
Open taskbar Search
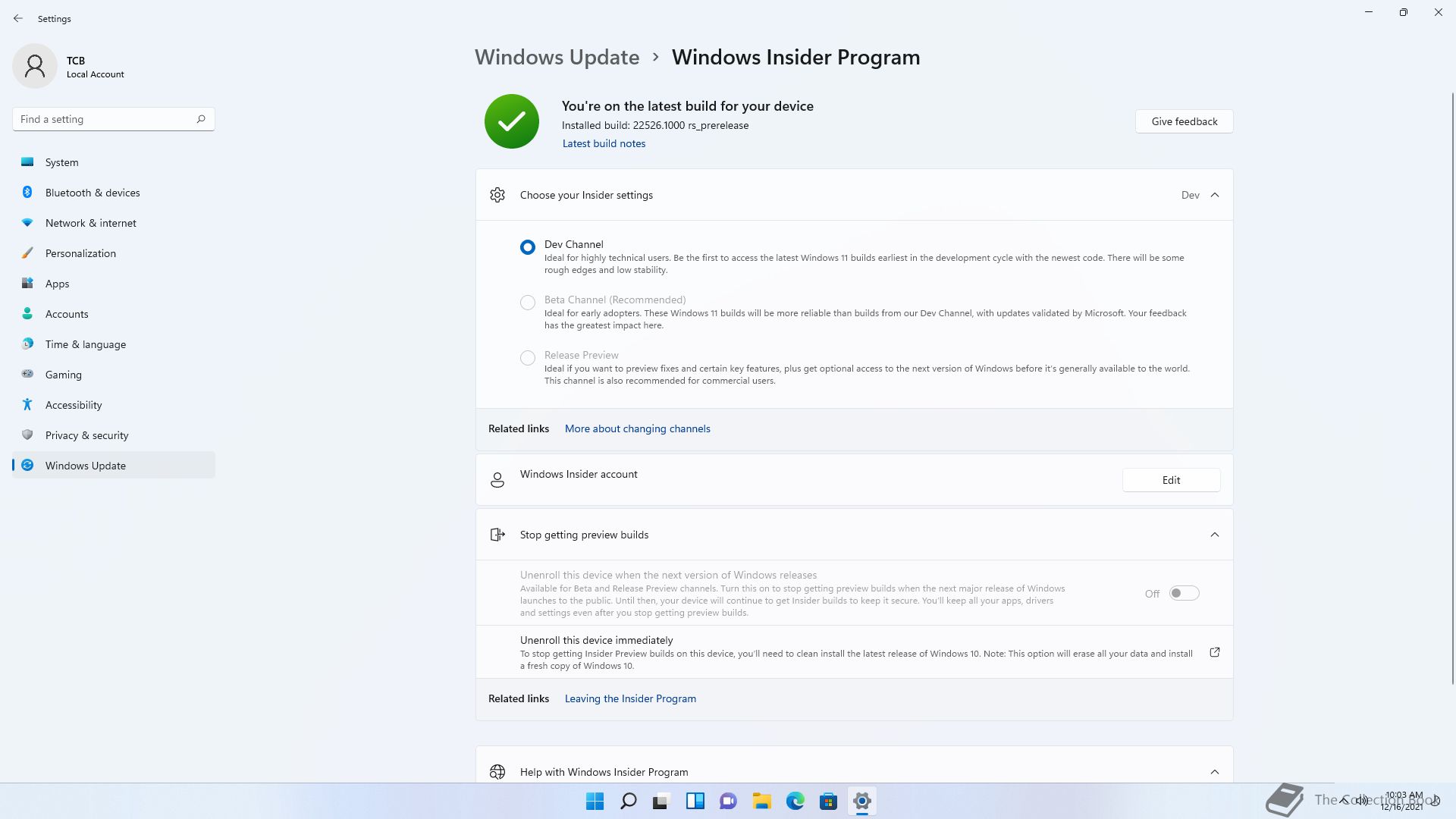click(629, 801)
